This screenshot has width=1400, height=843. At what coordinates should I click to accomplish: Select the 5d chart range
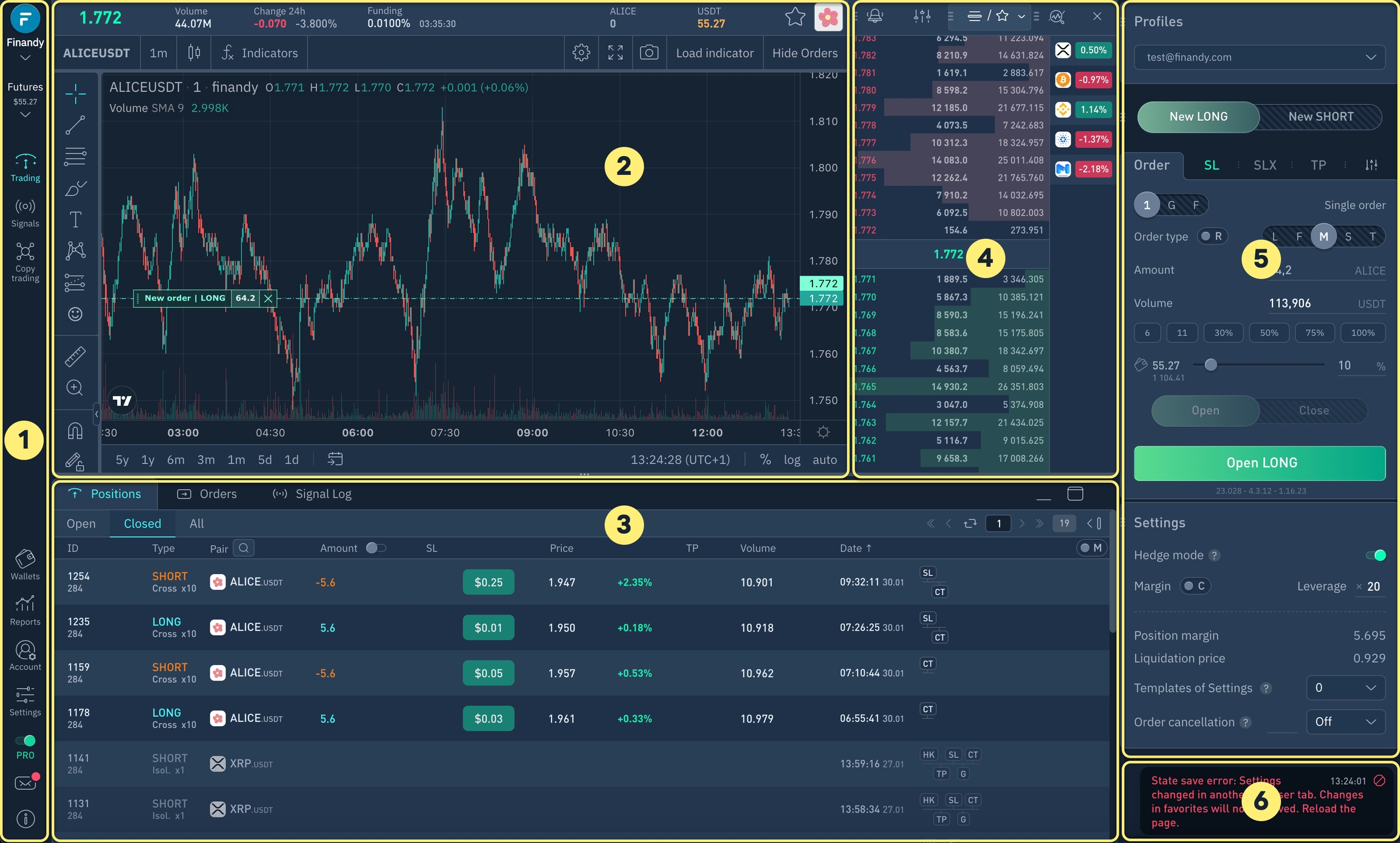[264, 460]
